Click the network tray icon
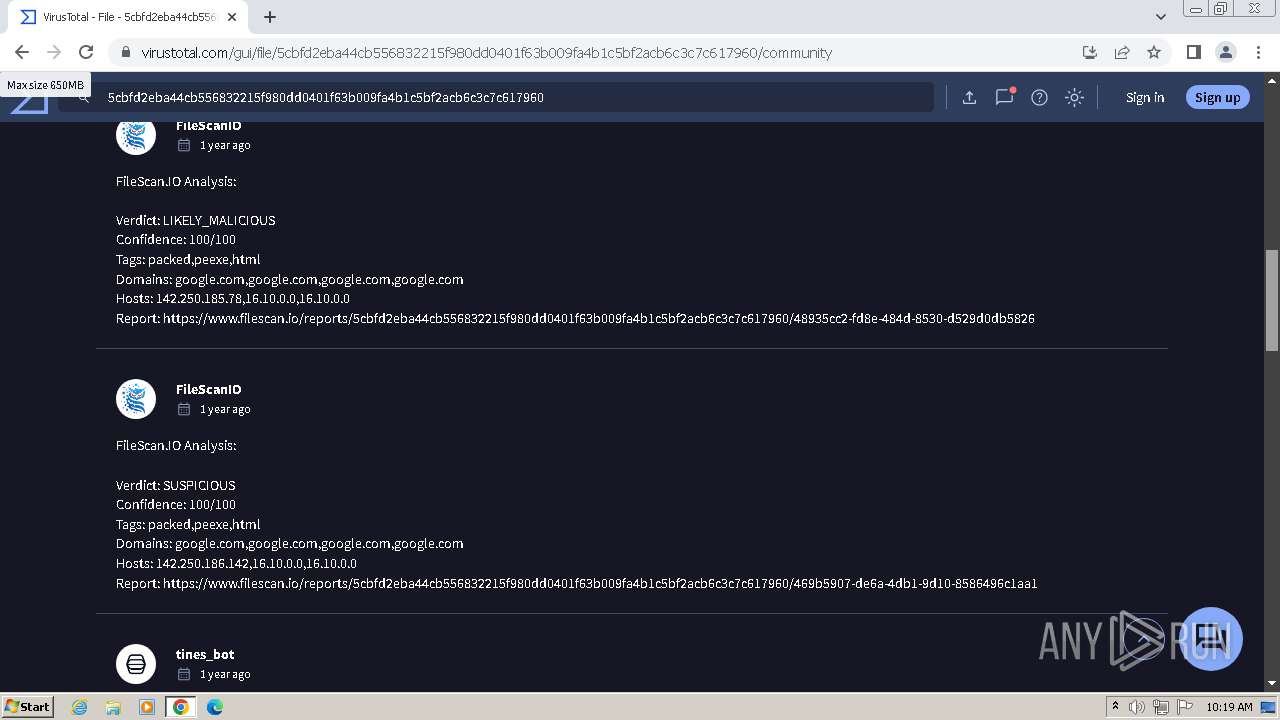 point(1160,707)
